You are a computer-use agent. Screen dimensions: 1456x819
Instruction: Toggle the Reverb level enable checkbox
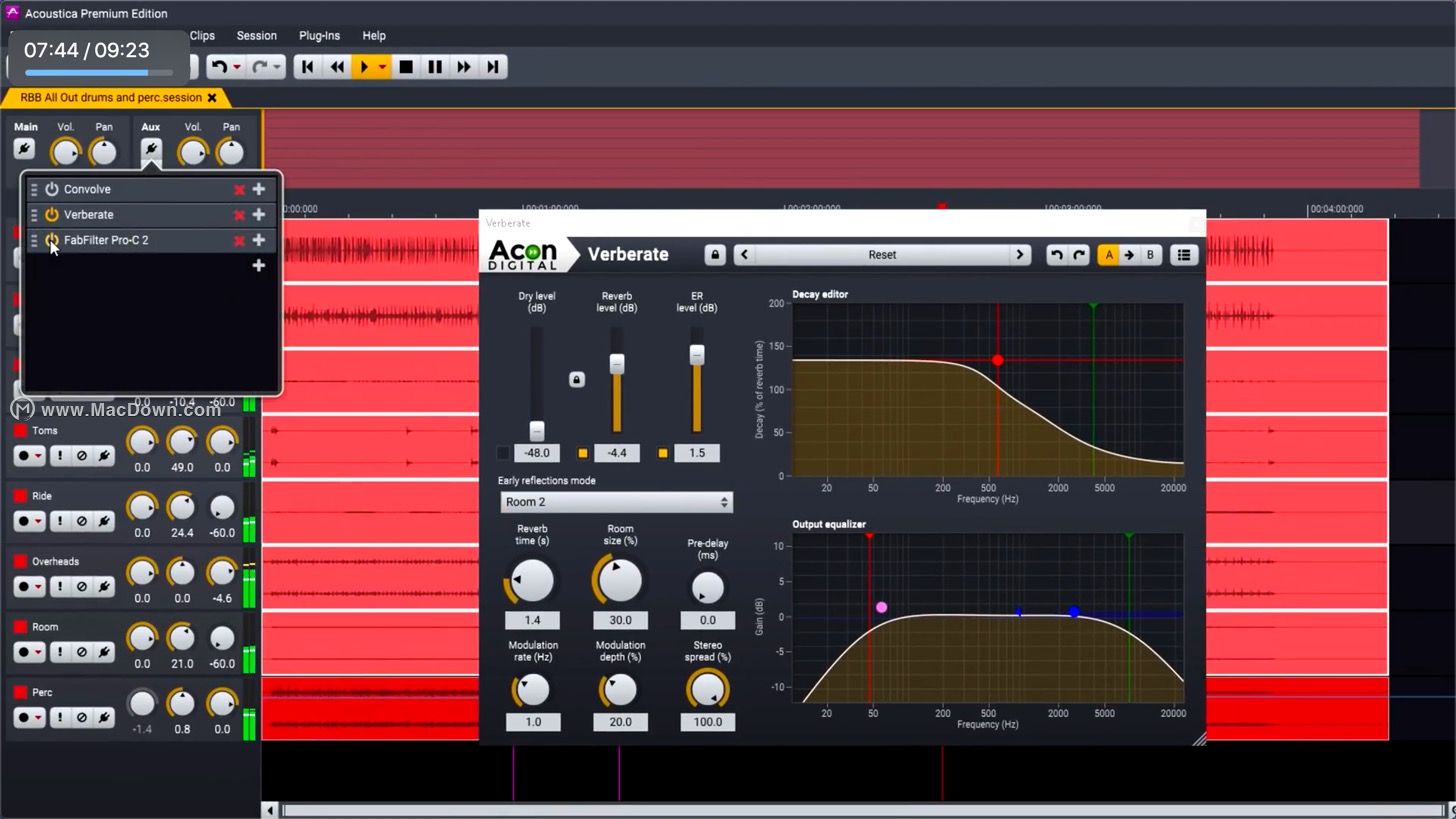point(583,453)
